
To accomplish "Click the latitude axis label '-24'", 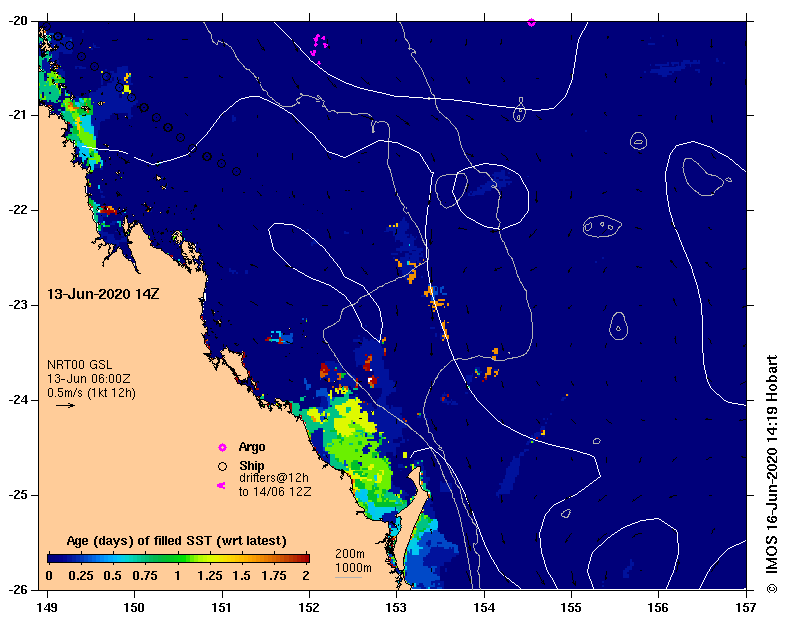I will click(16, 400).
